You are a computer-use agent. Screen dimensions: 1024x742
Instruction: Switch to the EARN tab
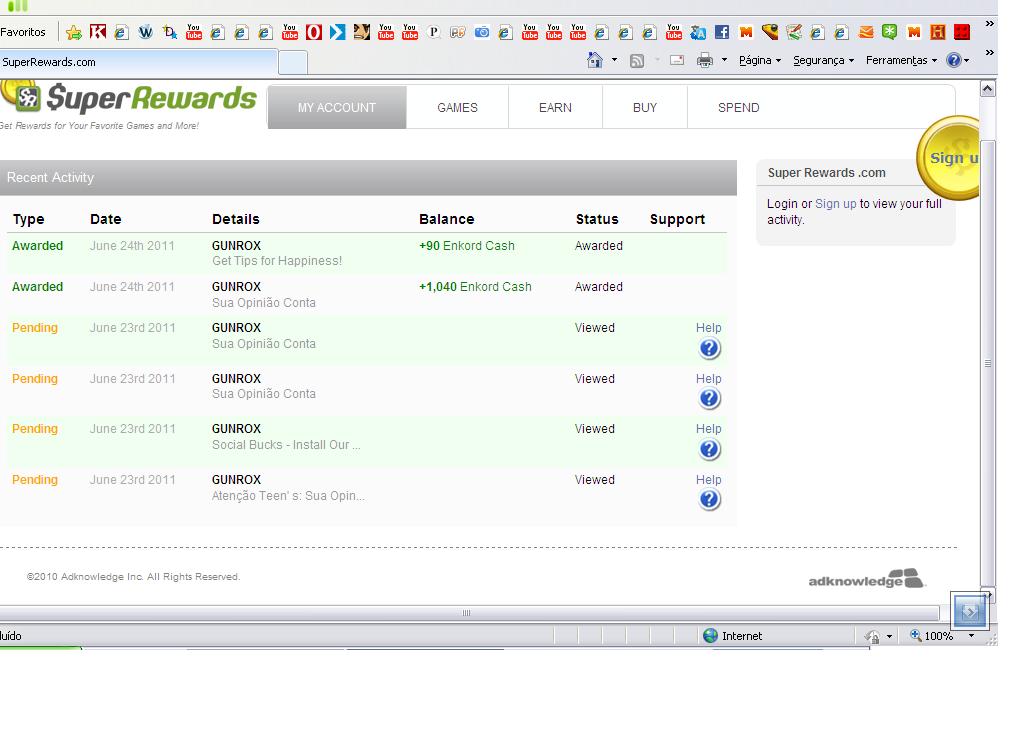tap(555, 108)
